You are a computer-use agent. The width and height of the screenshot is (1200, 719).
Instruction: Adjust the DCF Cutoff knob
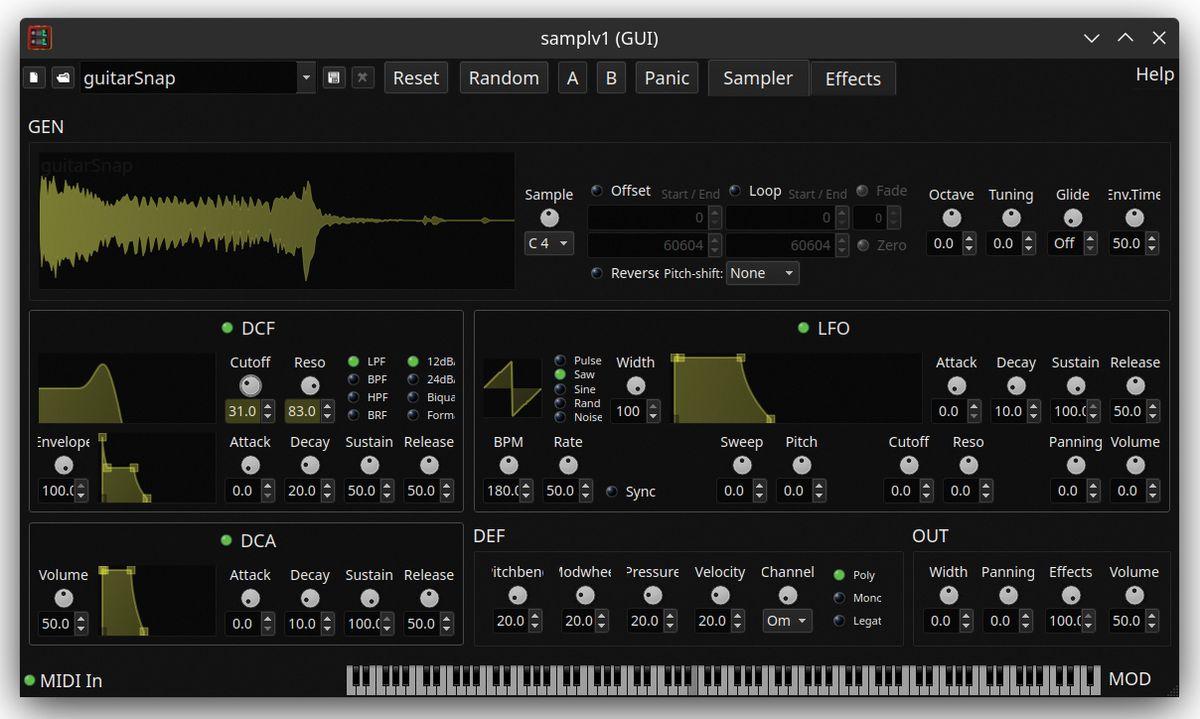coord(250,387)
